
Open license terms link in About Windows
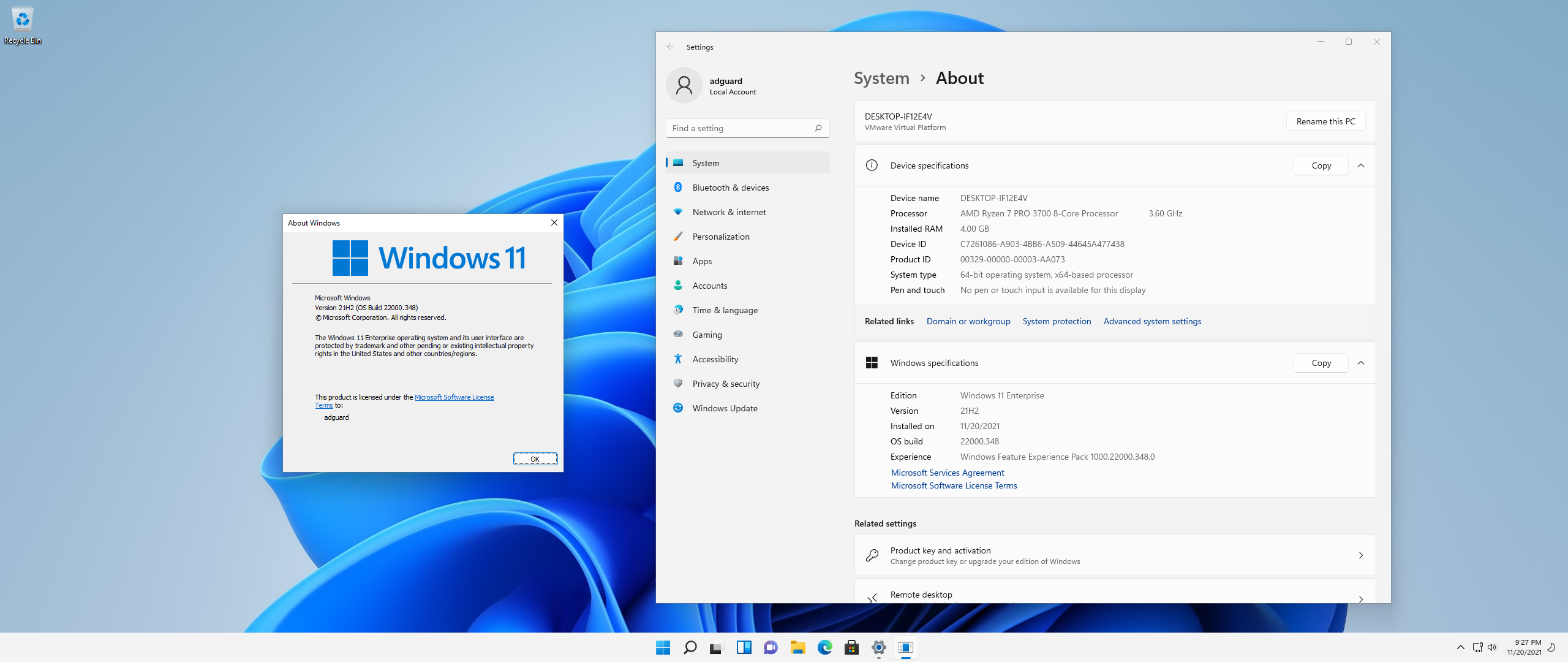[454, 397]
